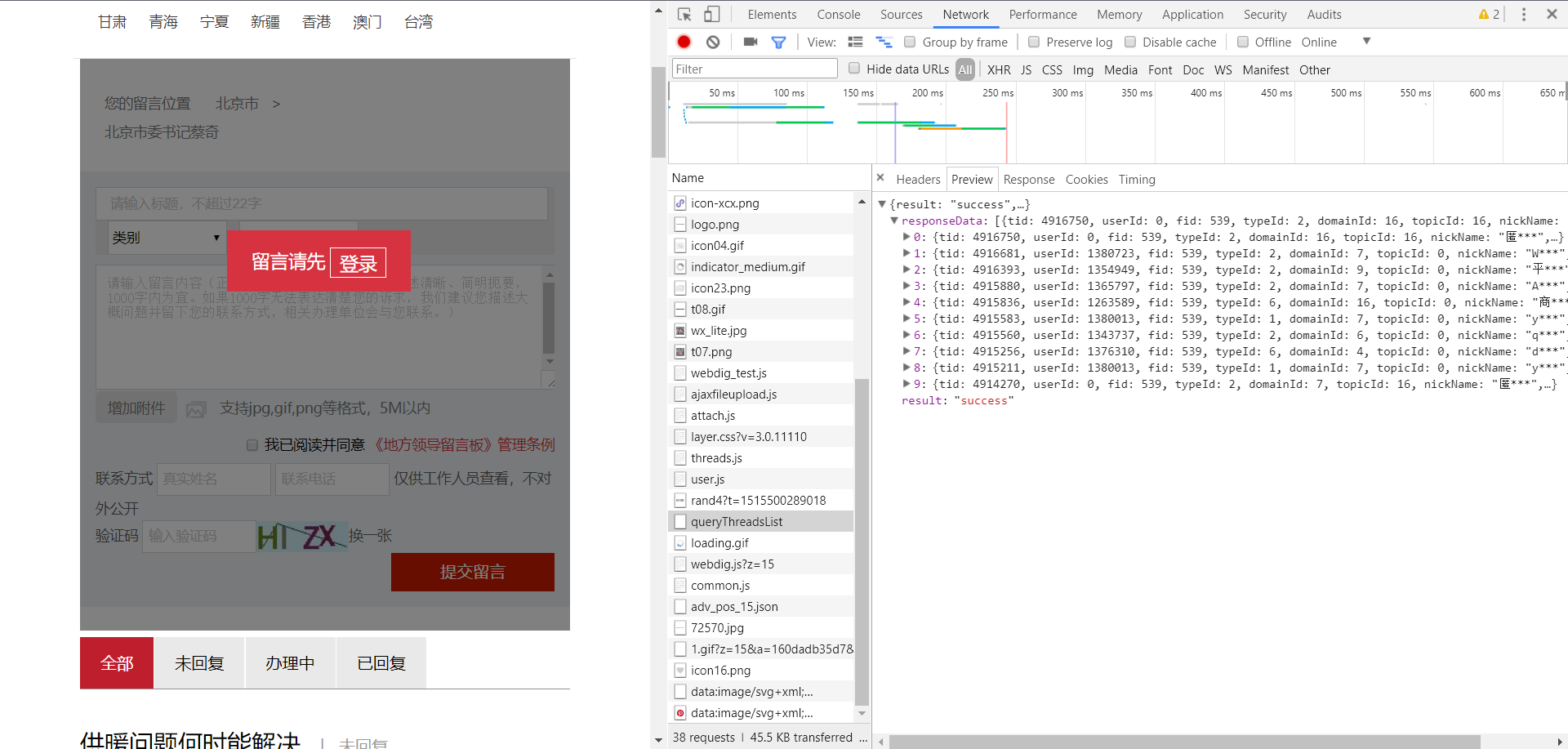1568x749 pixels.
Task: Toggle the network filter funnel icon
Action: point(778,42)
